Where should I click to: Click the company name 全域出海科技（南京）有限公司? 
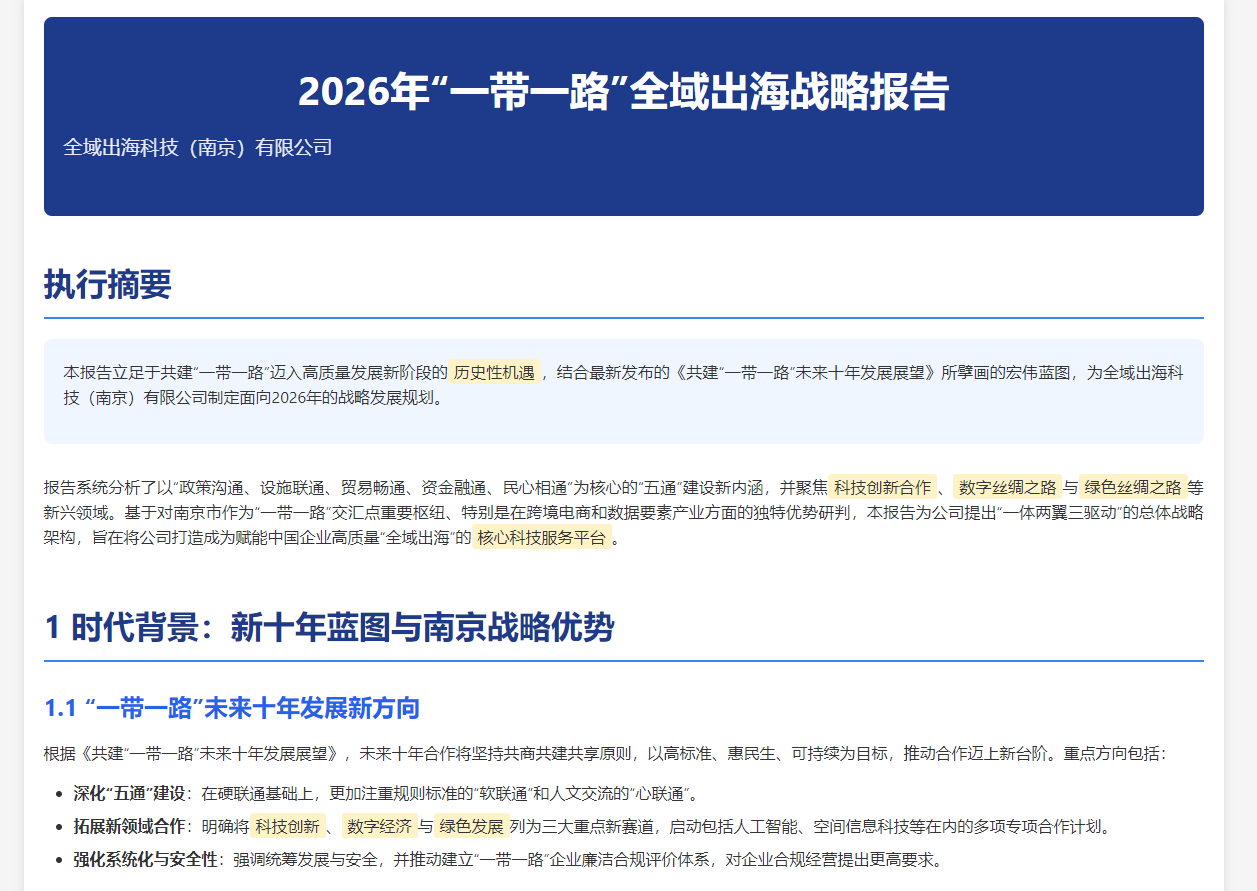click(197, 148)
